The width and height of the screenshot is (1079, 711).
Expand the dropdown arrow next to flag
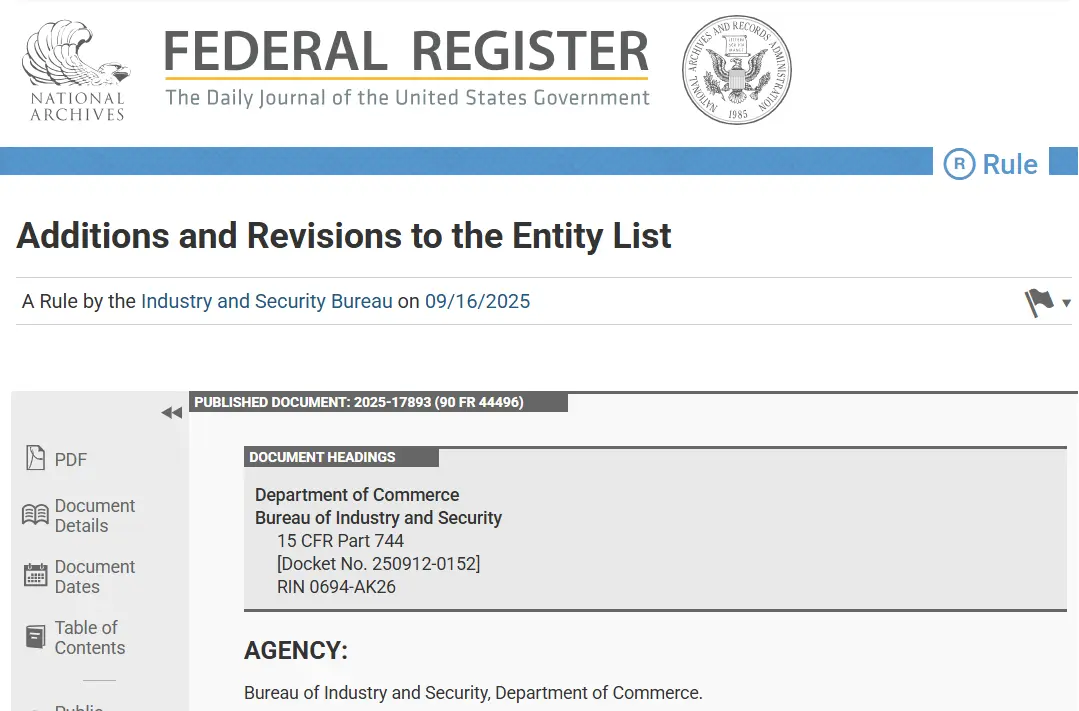(1067, 303)
